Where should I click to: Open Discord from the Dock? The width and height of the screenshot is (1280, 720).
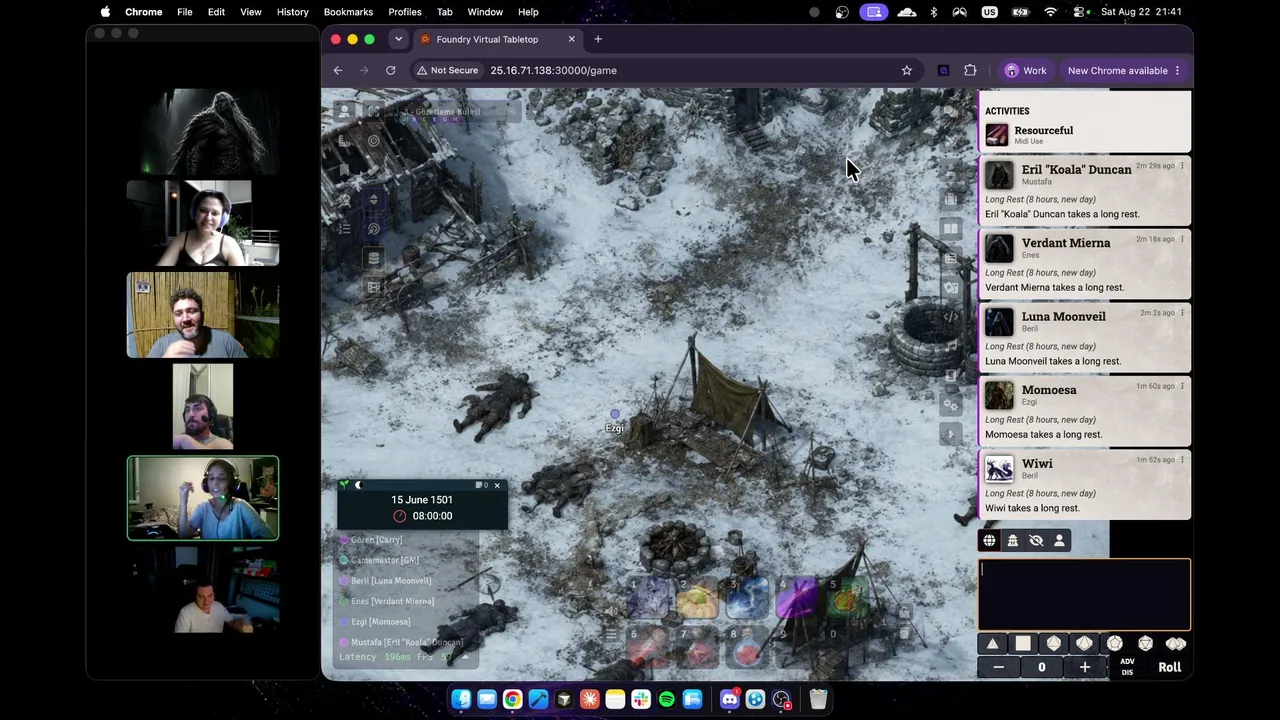729,700
